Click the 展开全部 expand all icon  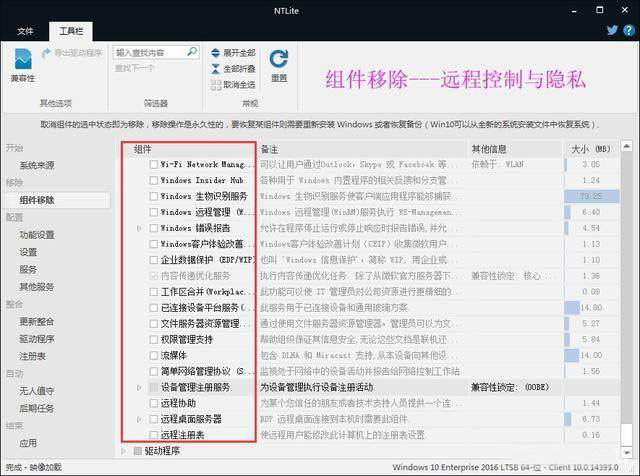(216, 53)
